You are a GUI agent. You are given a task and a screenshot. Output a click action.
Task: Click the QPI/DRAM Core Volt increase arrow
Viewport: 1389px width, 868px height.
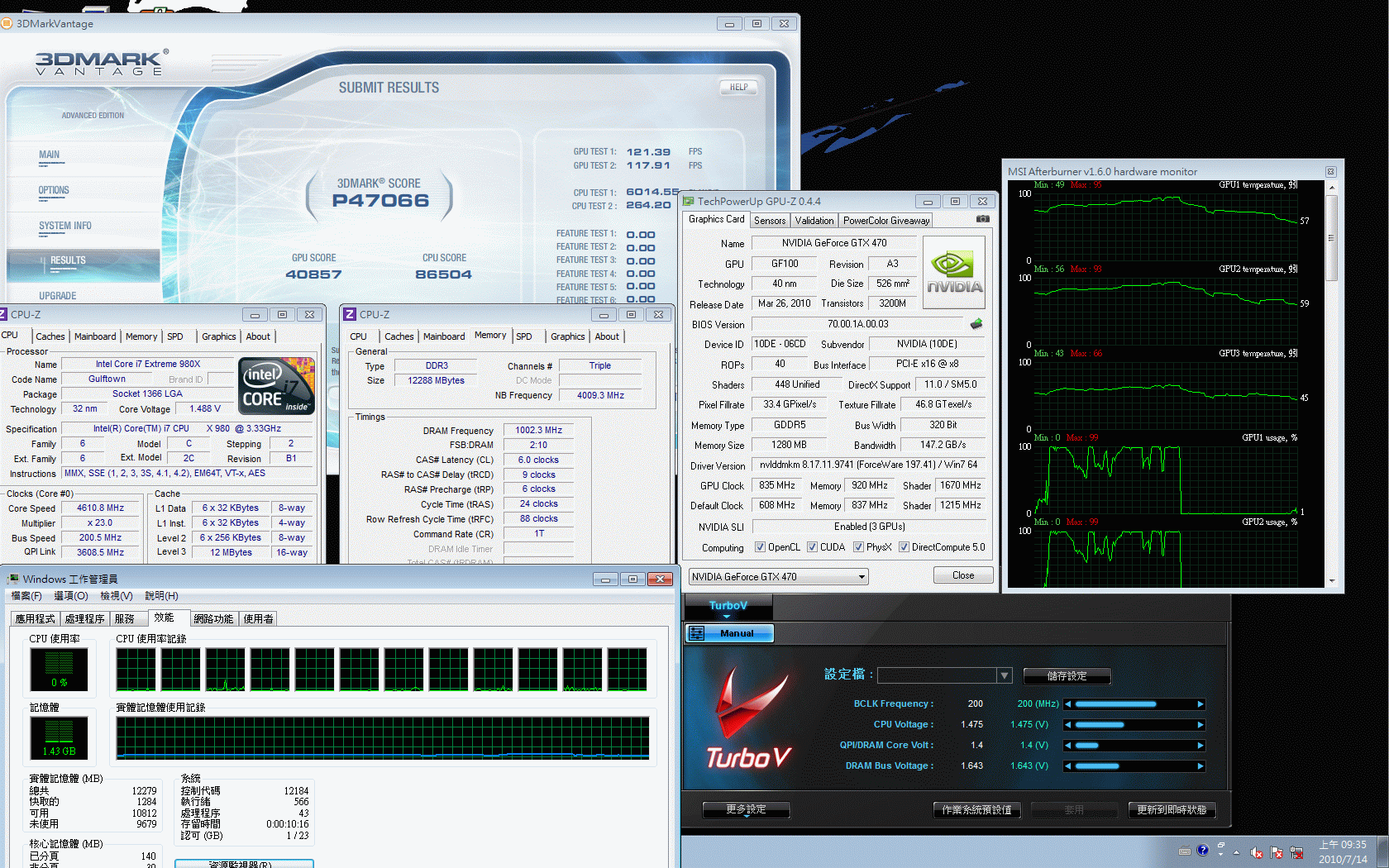tap(1200, 746)
